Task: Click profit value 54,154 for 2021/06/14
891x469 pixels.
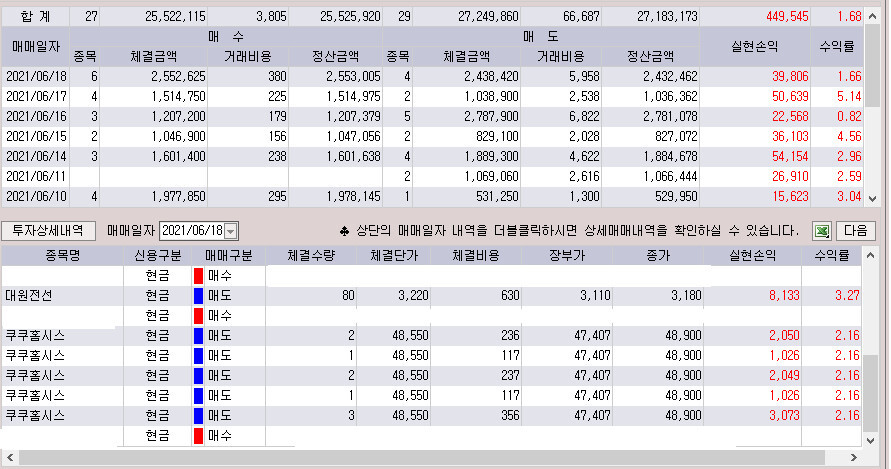Action: pos(790,156)
